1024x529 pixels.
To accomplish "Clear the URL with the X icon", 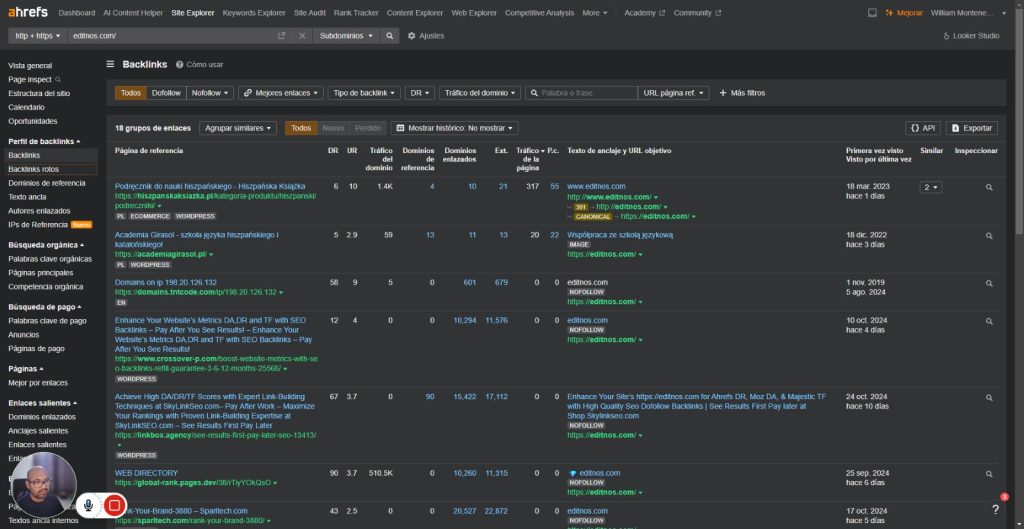I will [302, 36].
